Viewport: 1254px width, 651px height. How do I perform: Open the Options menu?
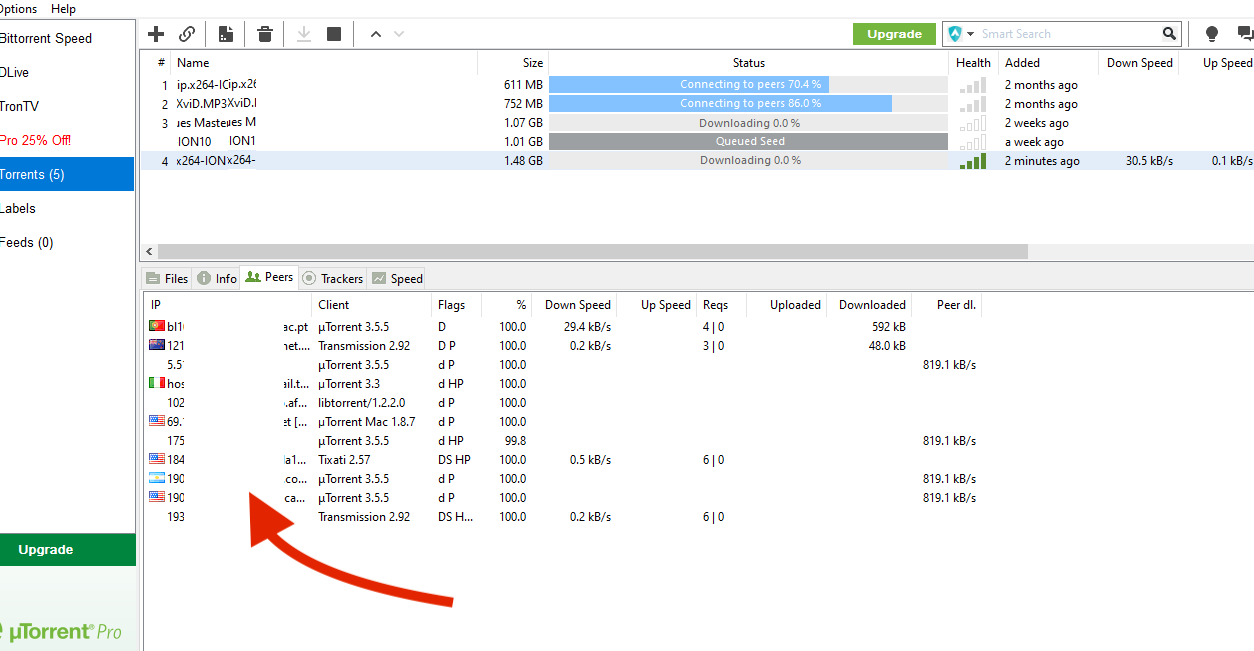click(x=18, y=9)
